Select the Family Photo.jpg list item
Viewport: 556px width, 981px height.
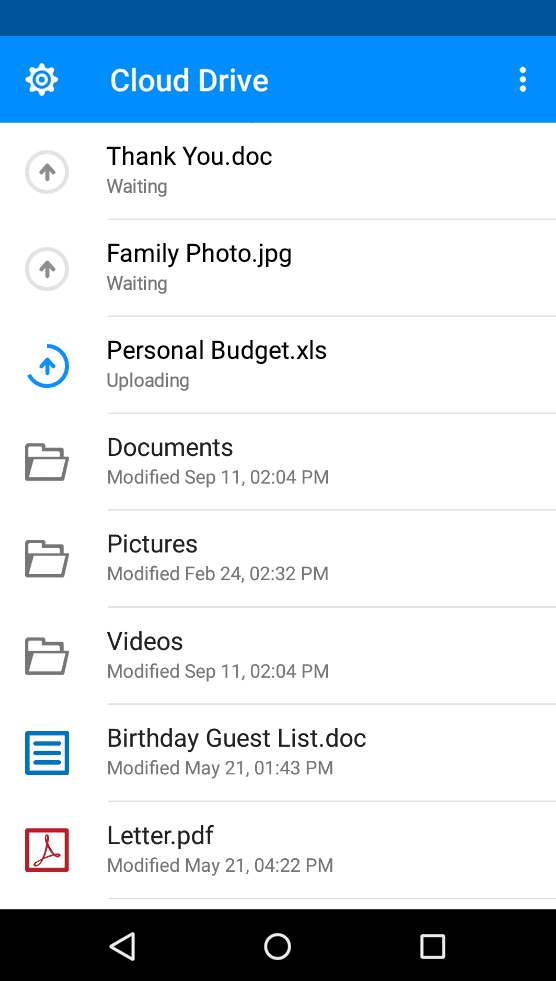[x=278, y=268]
